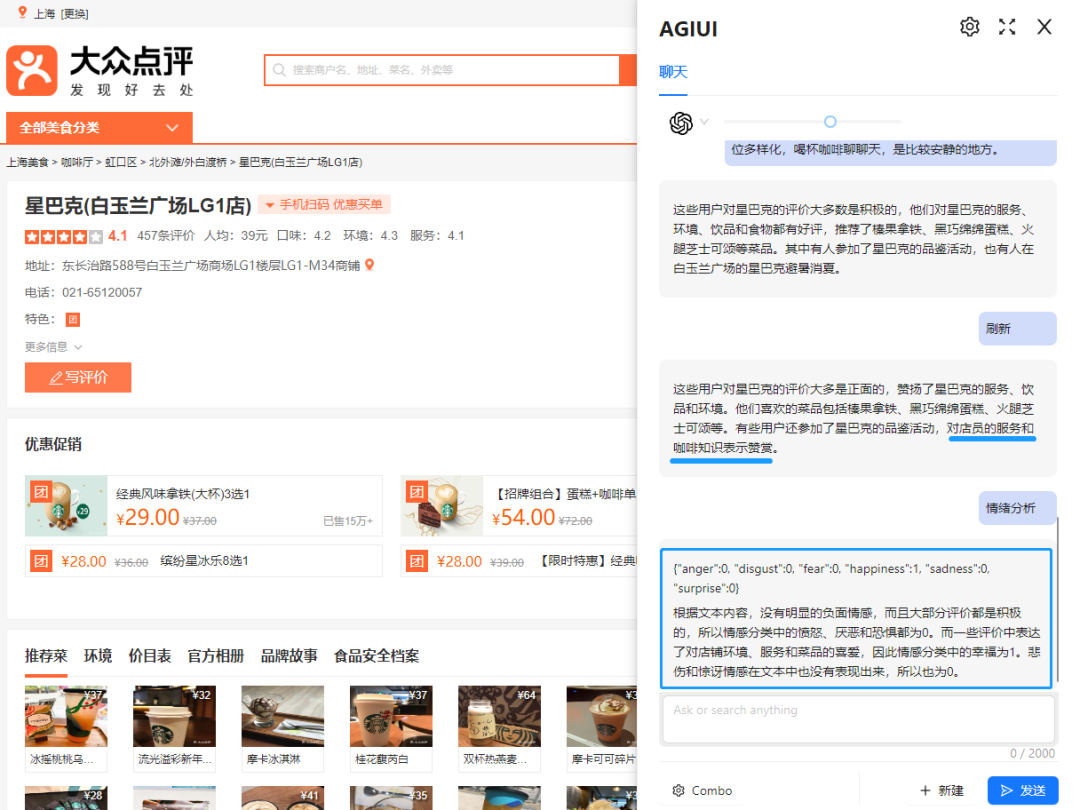Click the ChatGPT model icon
Viewport: 1080px width, 810px height.
[x=681, y=123]
